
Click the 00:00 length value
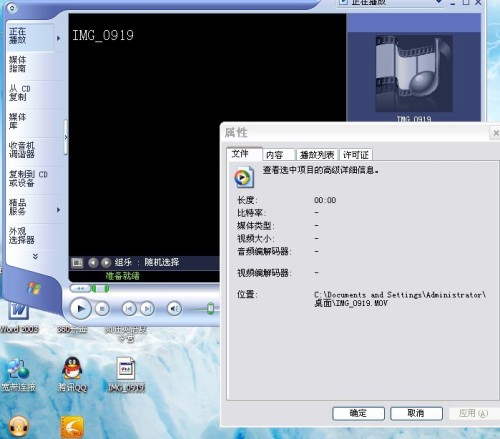coord(325,200)
